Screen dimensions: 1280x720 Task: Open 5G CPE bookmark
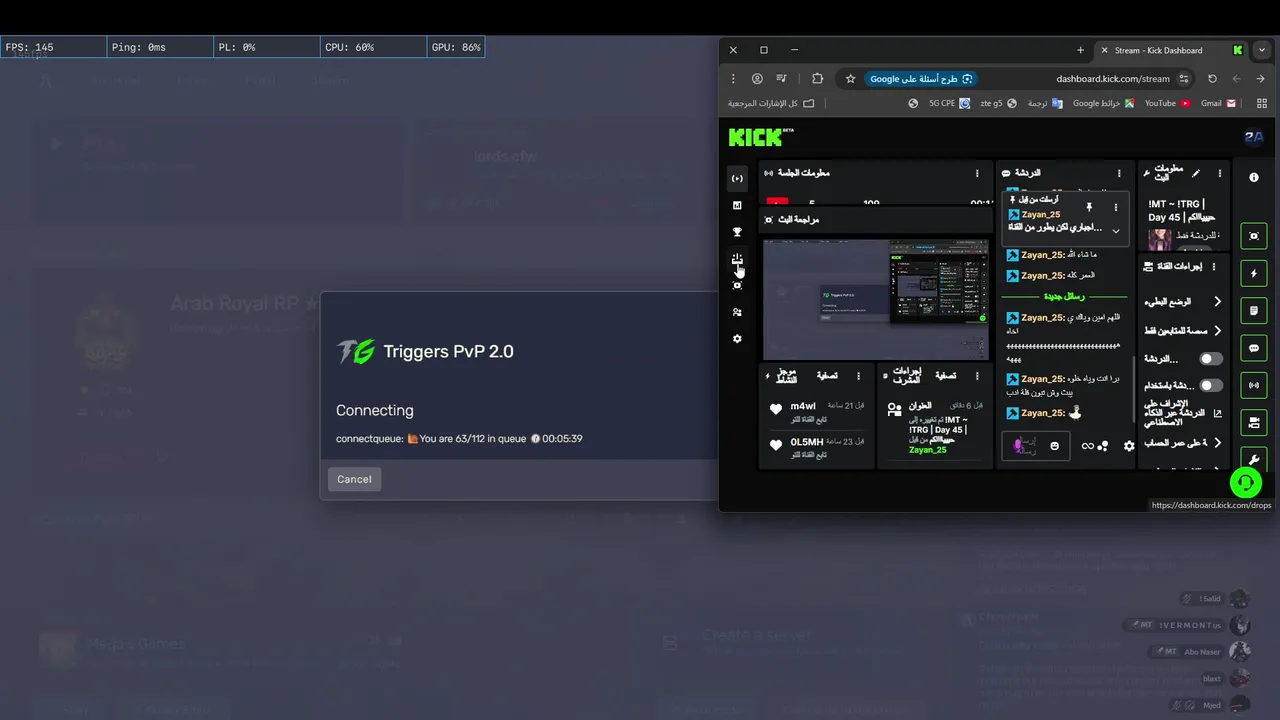click(x=950, y=103)
